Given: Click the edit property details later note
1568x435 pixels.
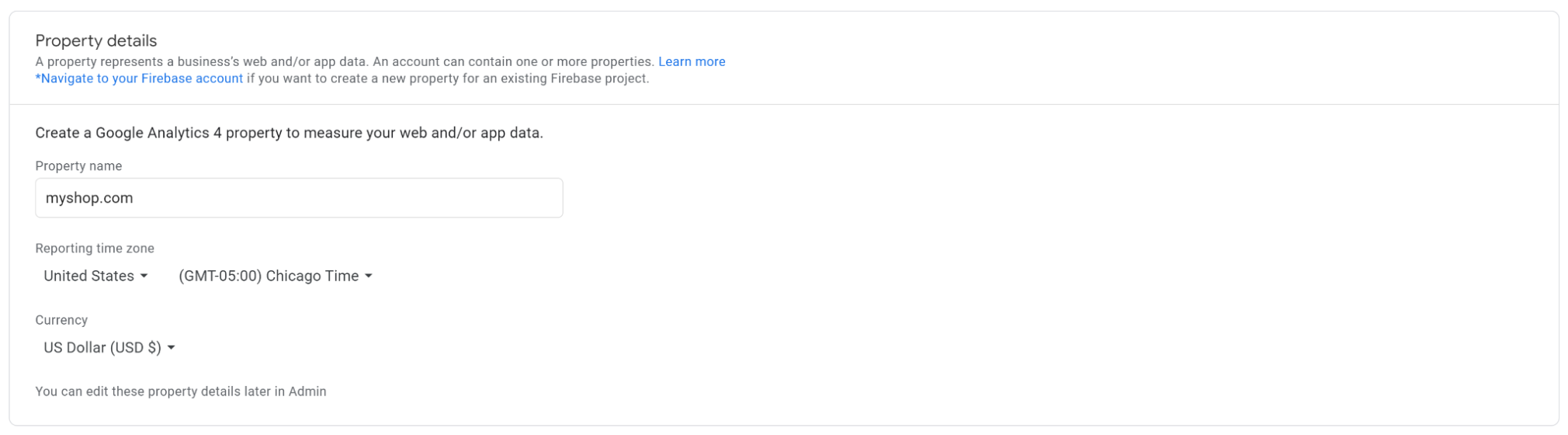Looking at the screenshot, I should pos(181,391).
